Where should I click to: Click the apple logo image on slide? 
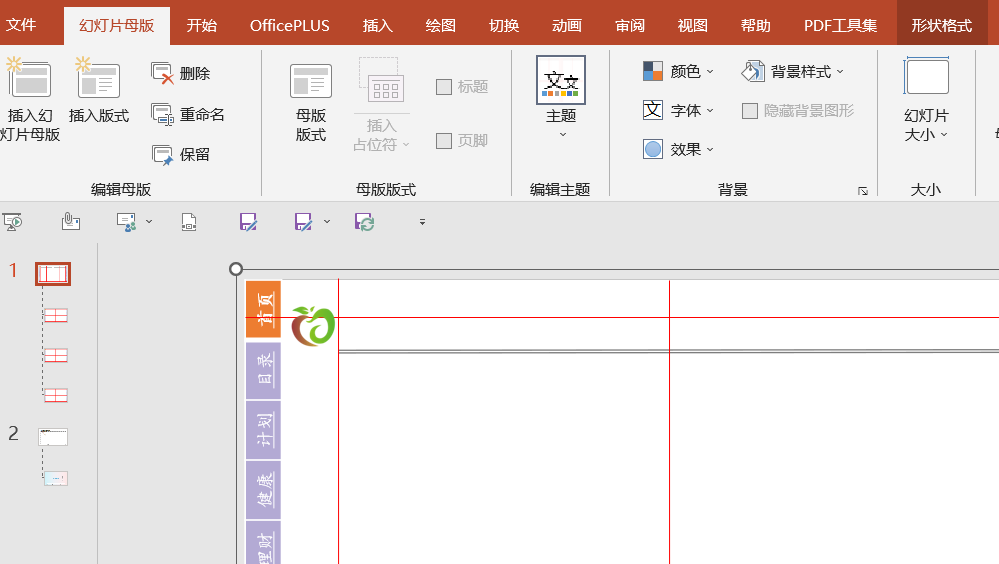[313, 326]
